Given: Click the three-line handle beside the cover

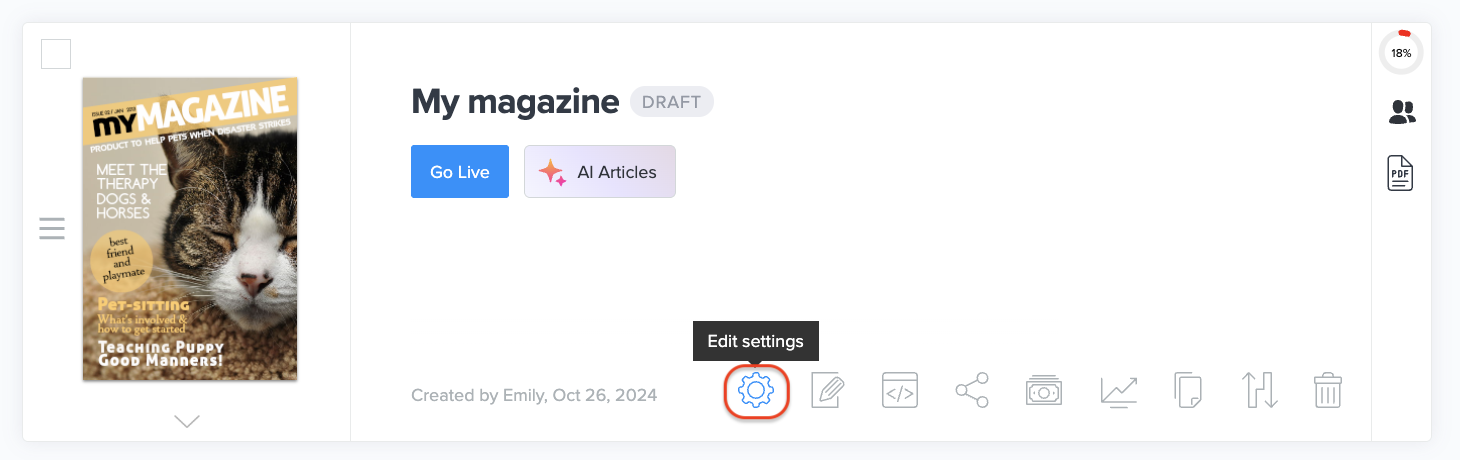Looking at the screenshot, I should click(x=52, y=228).
